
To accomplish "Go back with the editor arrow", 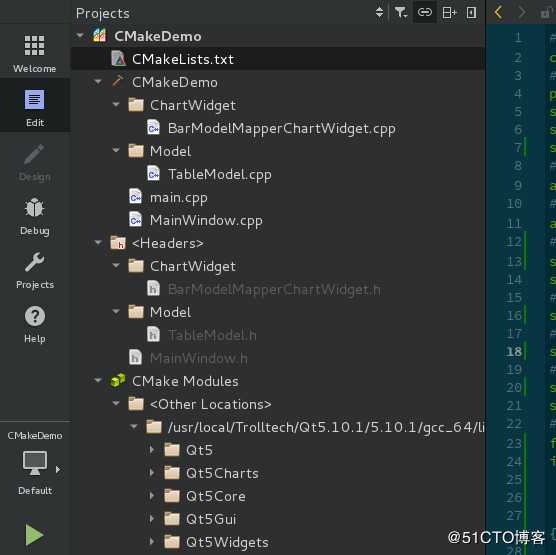I will coord(498,13).
